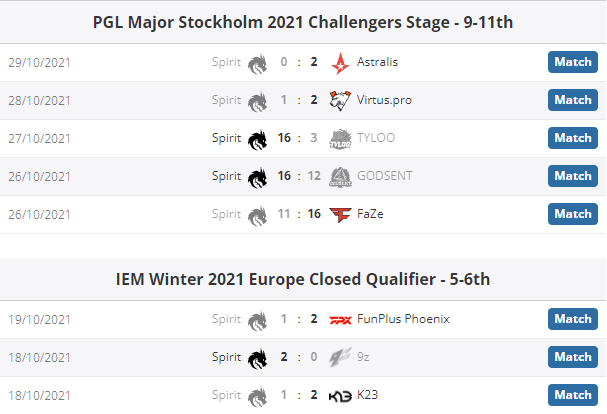Click the 9z team logo
607x414 pixels.
(340, 357)
